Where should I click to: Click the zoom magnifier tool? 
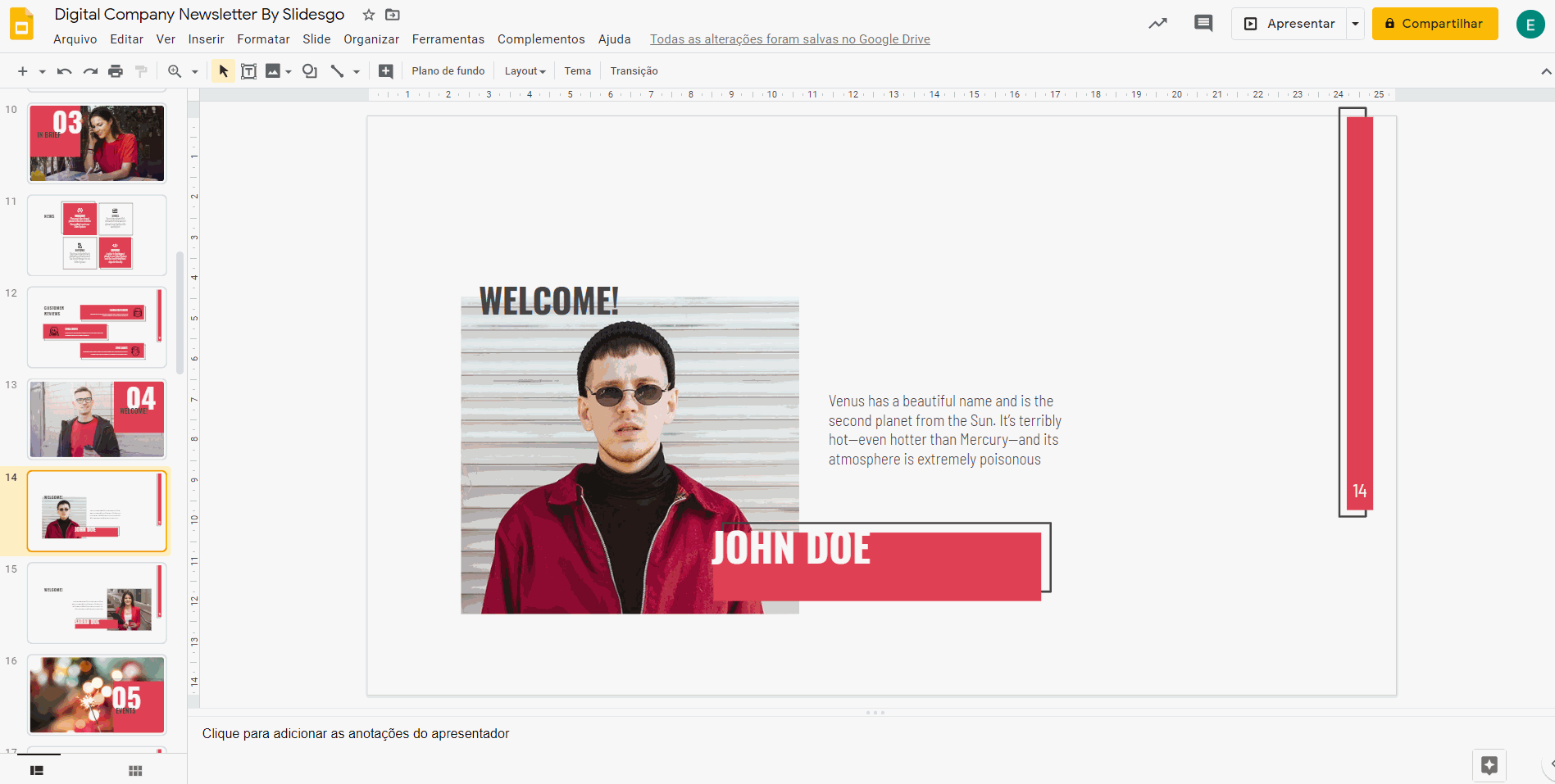click(175, 71)
